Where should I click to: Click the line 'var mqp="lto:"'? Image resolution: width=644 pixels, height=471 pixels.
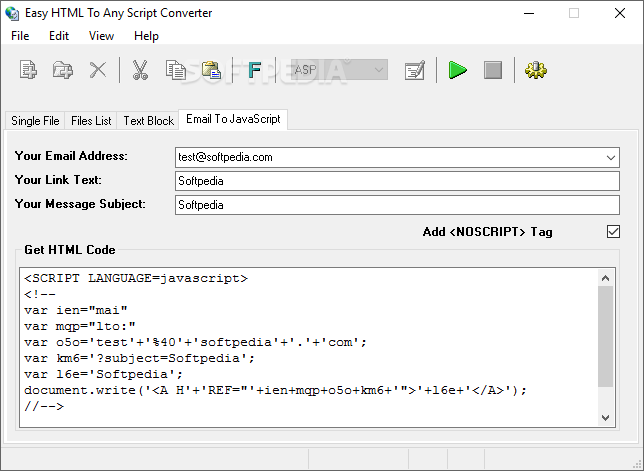pos(80,326)
